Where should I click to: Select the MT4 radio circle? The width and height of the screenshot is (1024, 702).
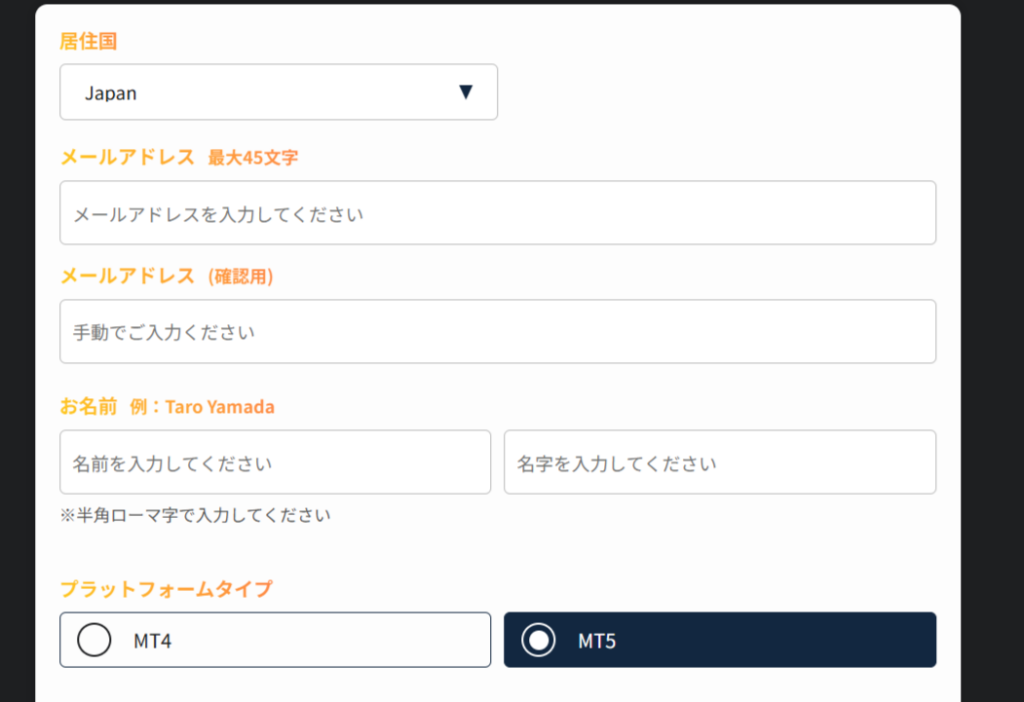94,640
